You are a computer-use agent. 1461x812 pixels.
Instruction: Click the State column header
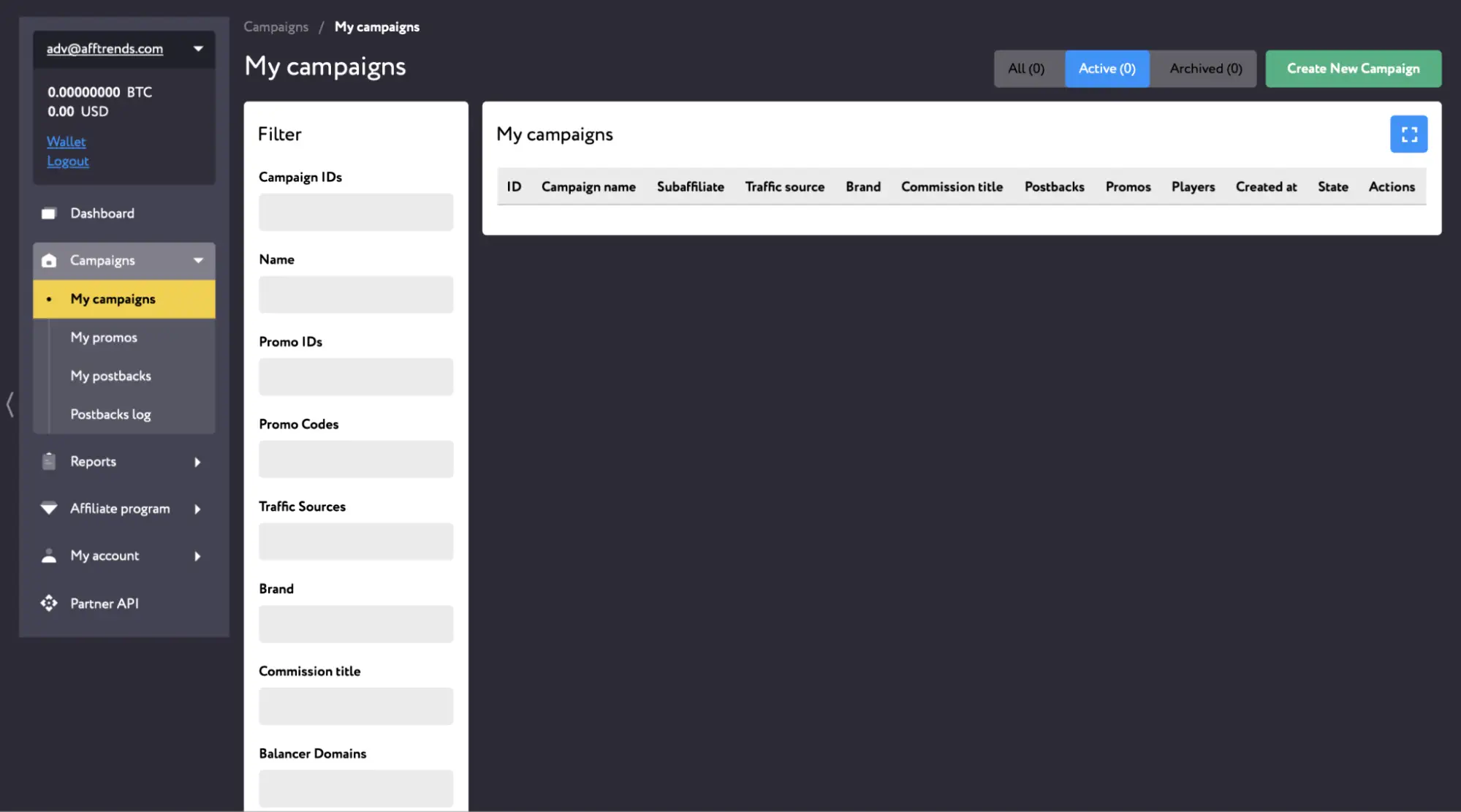click(x=1333, y=187)
